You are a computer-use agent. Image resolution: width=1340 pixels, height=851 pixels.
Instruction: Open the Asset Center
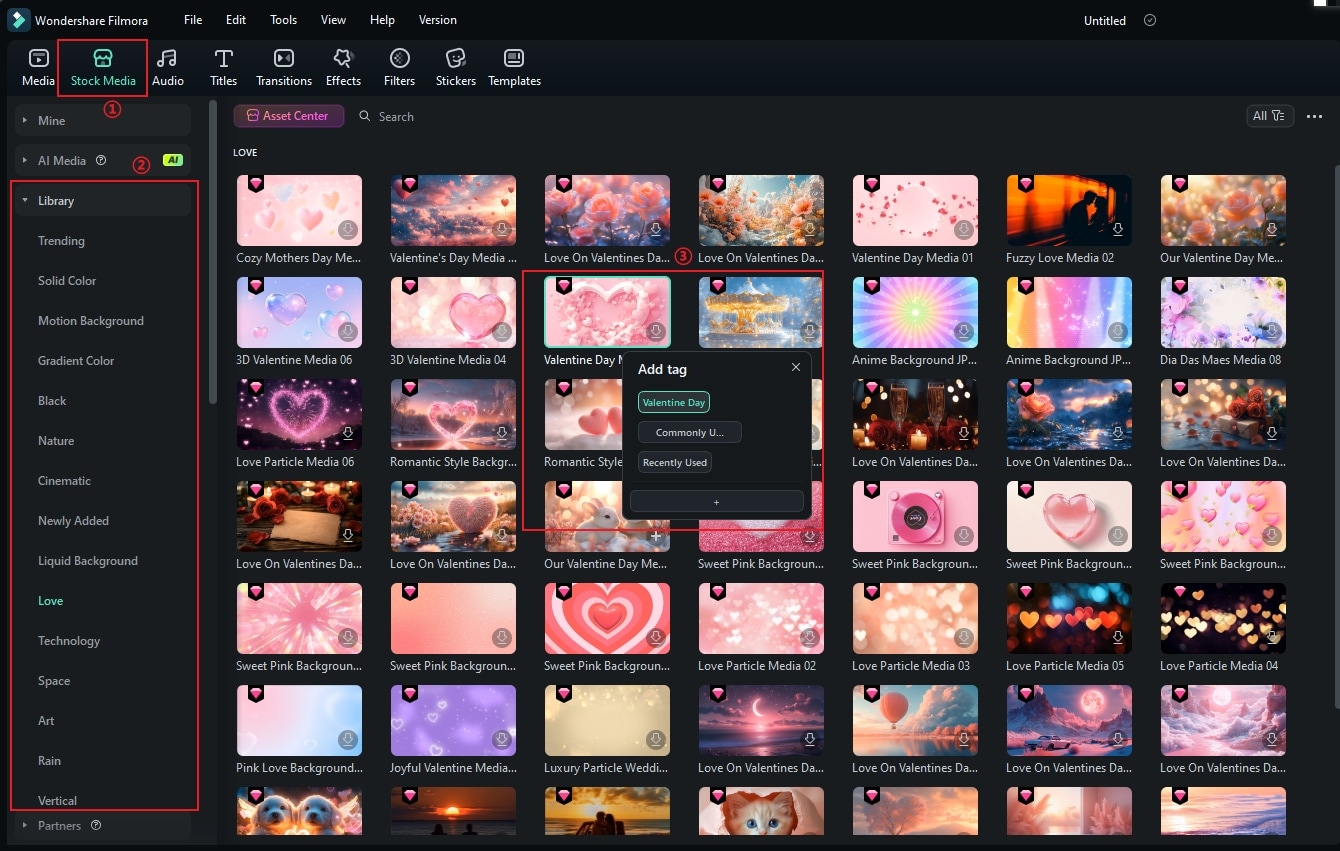pos(288,116)
